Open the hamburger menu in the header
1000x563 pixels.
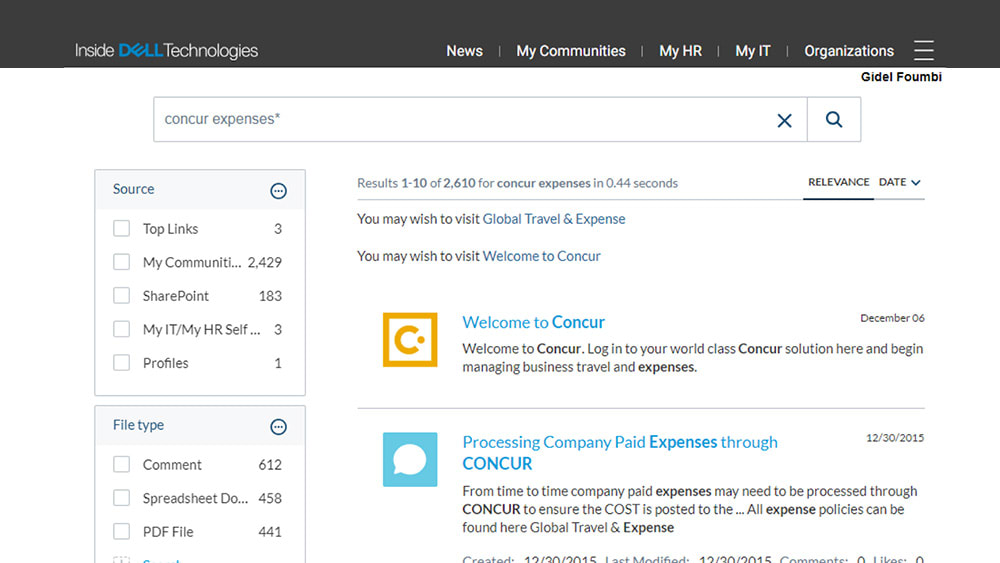(x=923, y=51)
